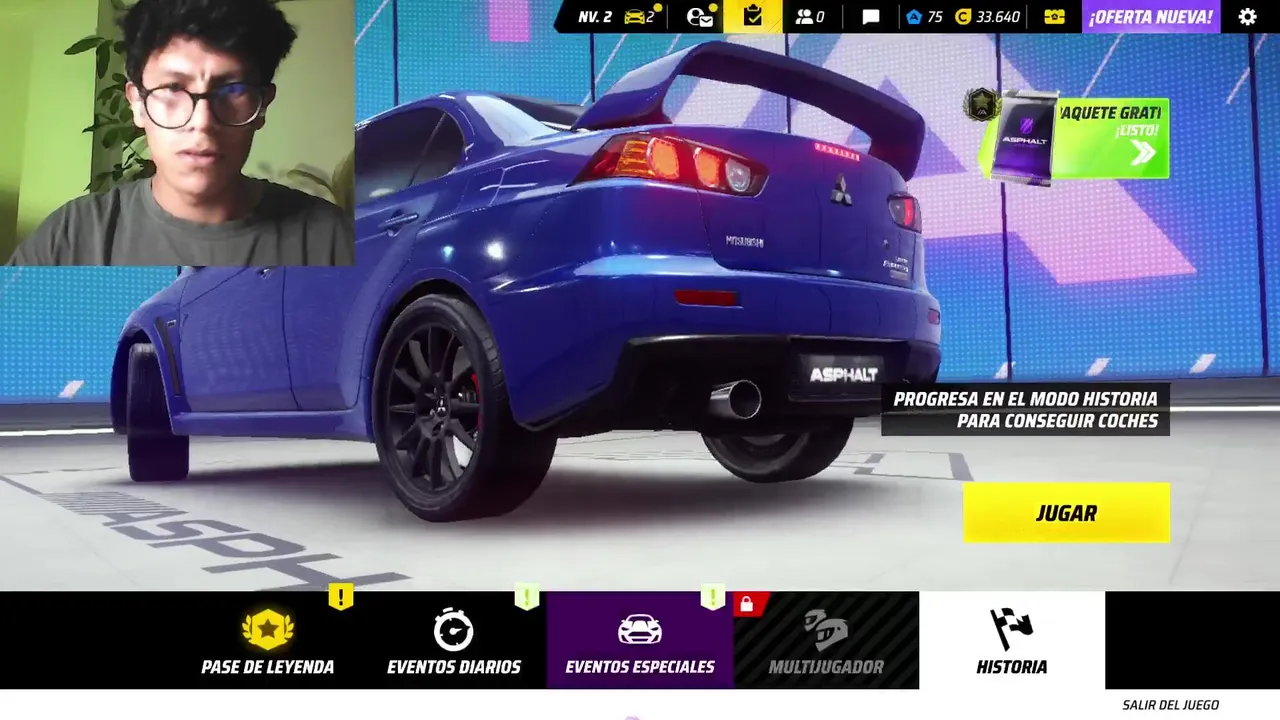Open the friends club icon

pyautogui.click(x=809, y=17)
